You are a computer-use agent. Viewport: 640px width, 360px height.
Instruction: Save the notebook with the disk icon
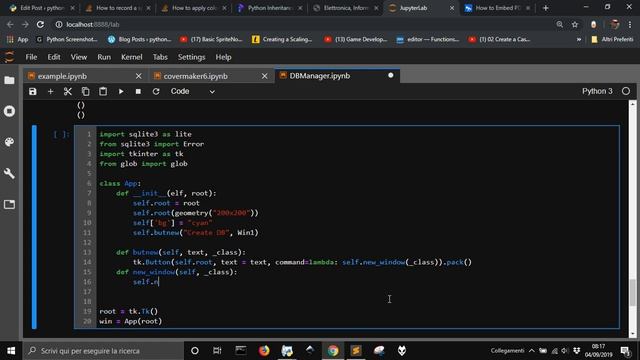pyautogui.click(x=33, y=91)
